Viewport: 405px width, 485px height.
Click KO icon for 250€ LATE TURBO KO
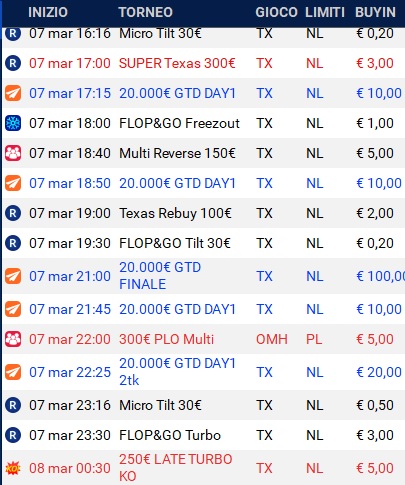click(x=13, y=468)
